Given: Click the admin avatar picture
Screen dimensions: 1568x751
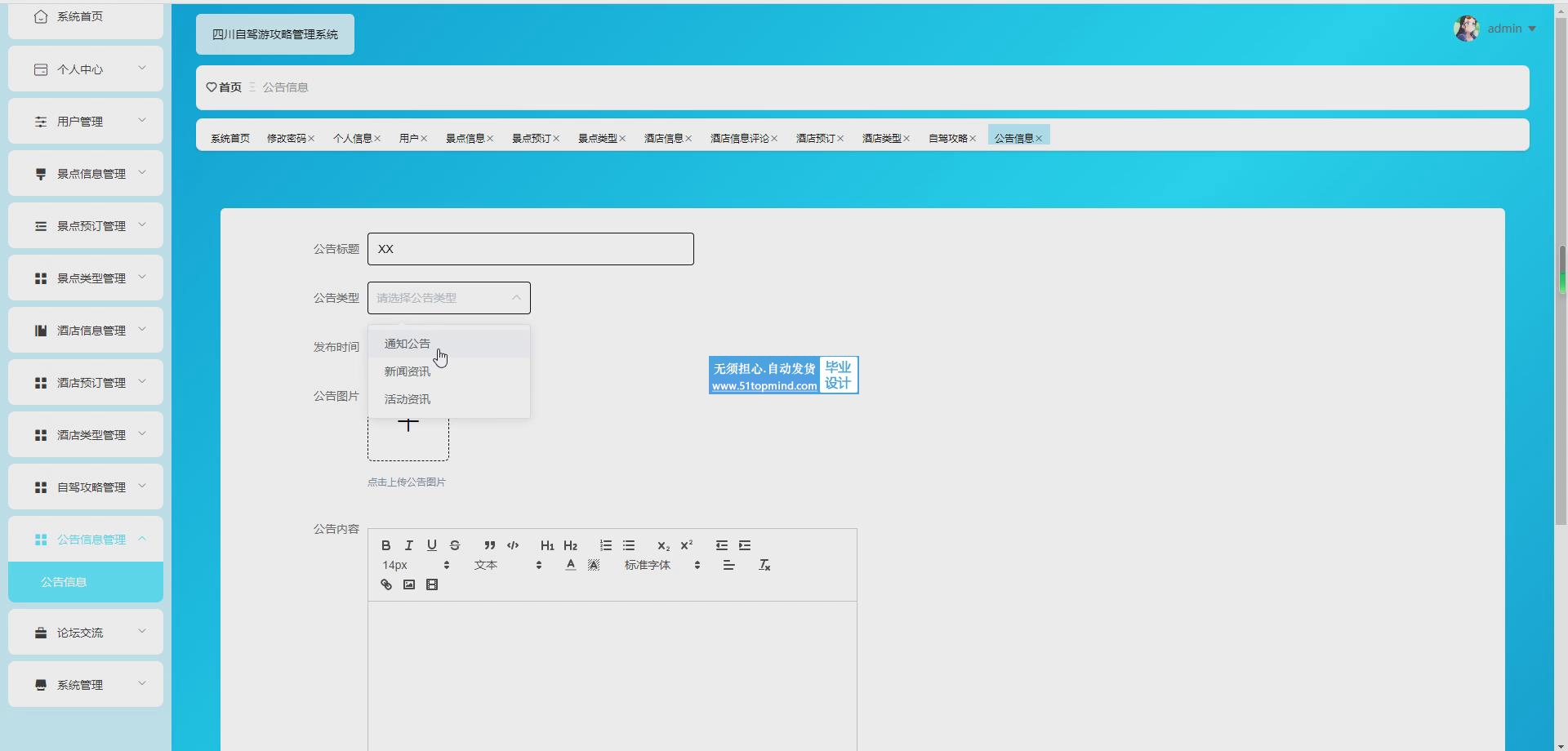Looking at the screenshot, I should pyautogui.click(x=1467, y=29).
